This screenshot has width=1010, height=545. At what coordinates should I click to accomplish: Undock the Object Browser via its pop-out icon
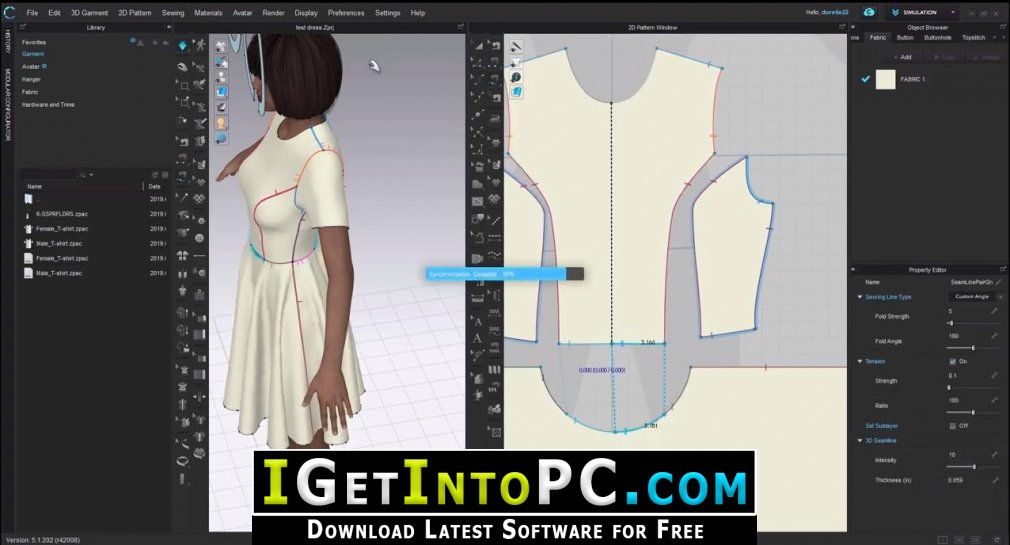click(1002, 27)
